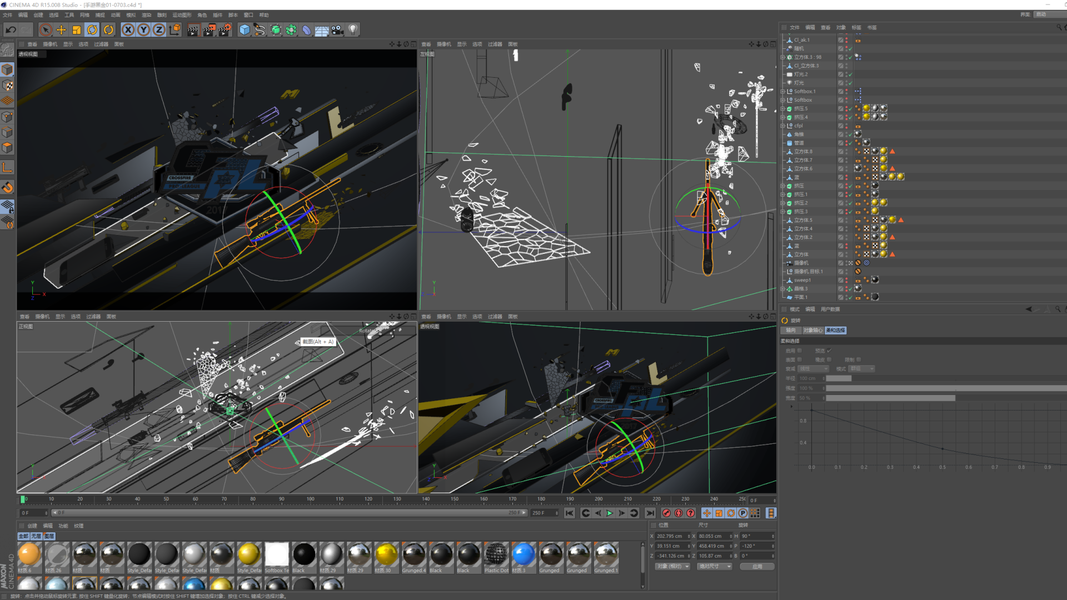Adjust the 宽度 width slider
This screenshot has width=1067, height=600.
click(x=946, y=398)
